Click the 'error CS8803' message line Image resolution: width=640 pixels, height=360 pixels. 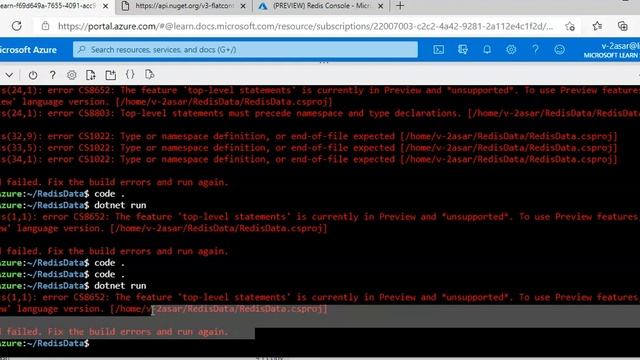click(320, 113)
